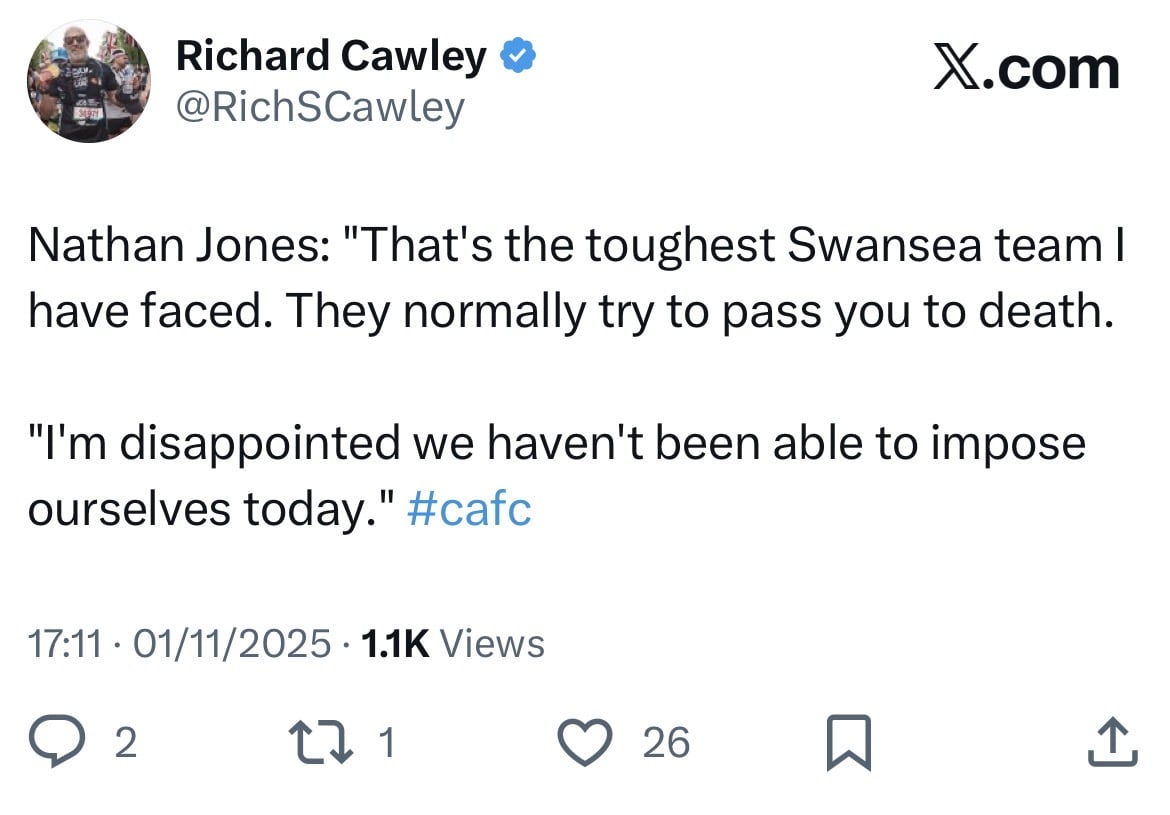Click the @RichSCawley handle

click(x=320, y=107)
